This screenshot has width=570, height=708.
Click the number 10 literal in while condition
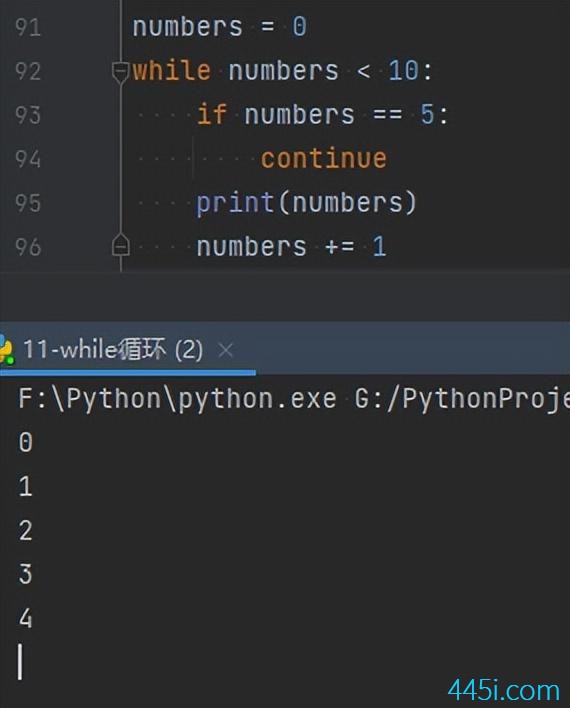403,71
